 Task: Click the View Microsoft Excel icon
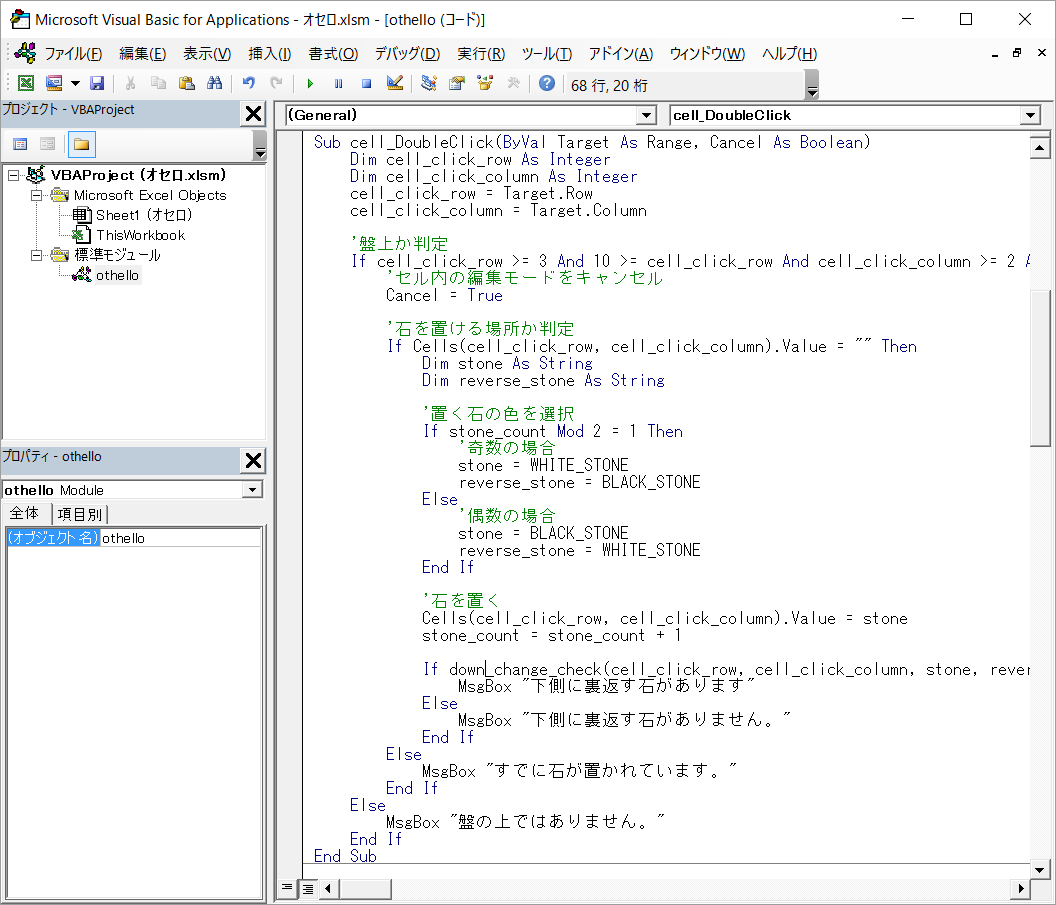tap(25, 84)
